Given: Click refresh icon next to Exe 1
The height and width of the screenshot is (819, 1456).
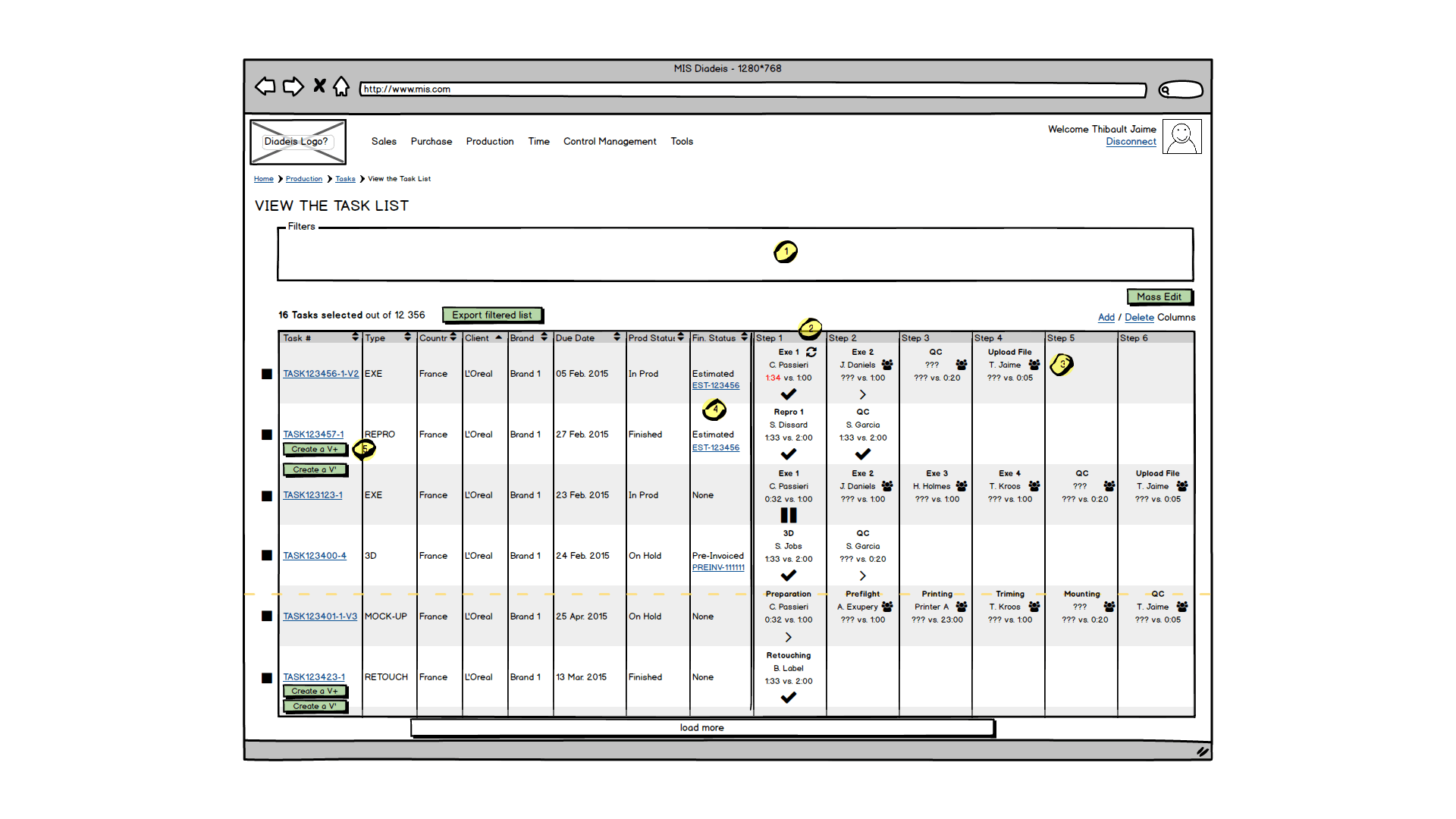Looking at the screenshot, I should coord(811,352).
